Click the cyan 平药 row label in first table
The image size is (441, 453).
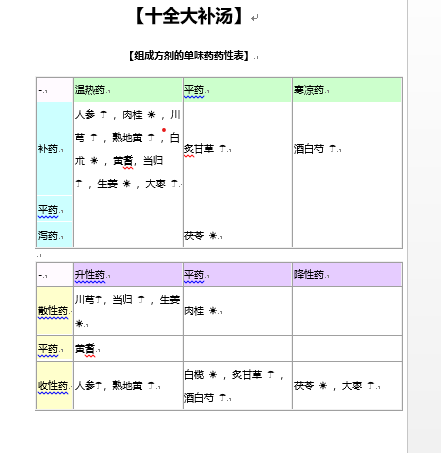pyautogui.click(x=48, y=210)
